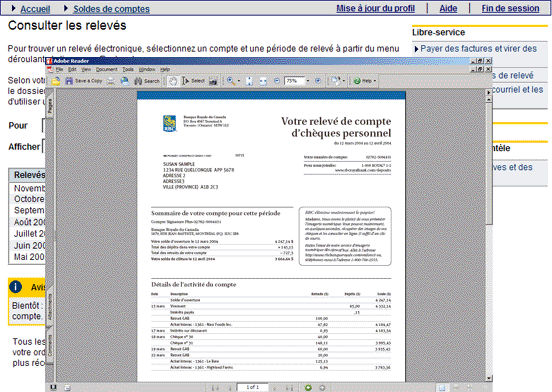Open the Edit menu

(x=72, y=69)
